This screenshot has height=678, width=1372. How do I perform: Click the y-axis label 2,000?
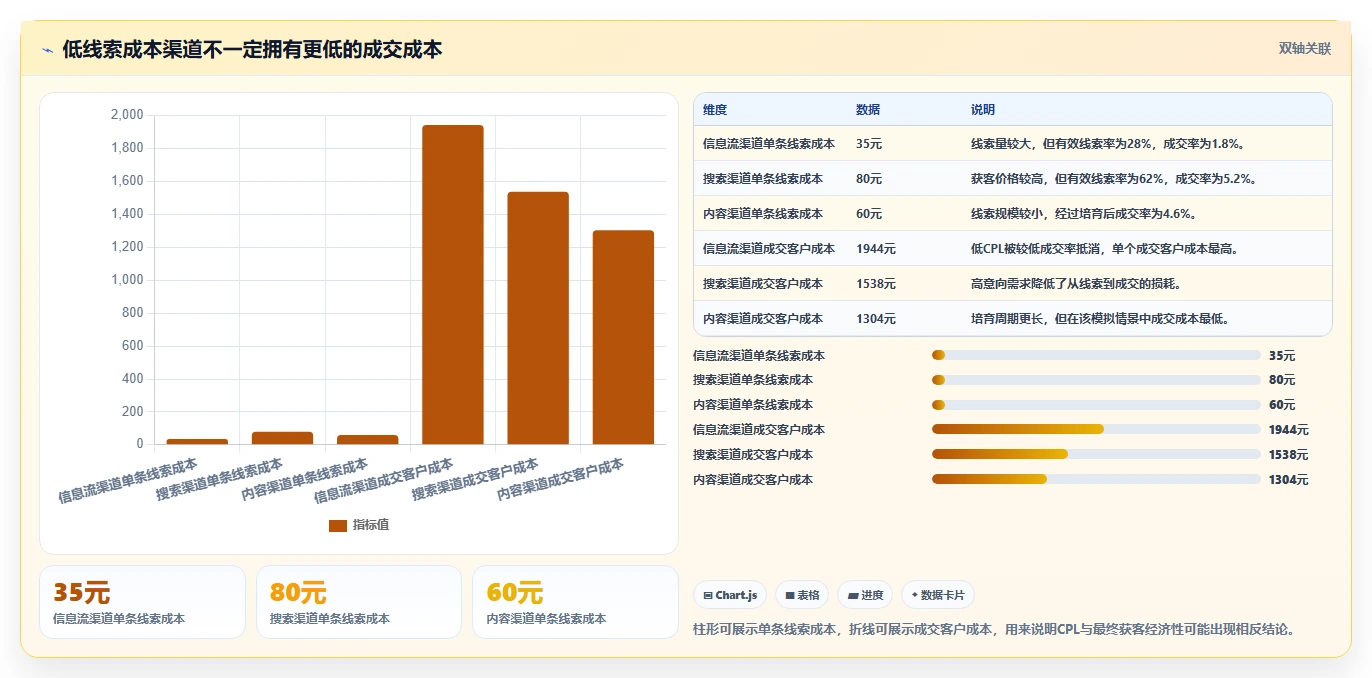click(x=127, y=115)
